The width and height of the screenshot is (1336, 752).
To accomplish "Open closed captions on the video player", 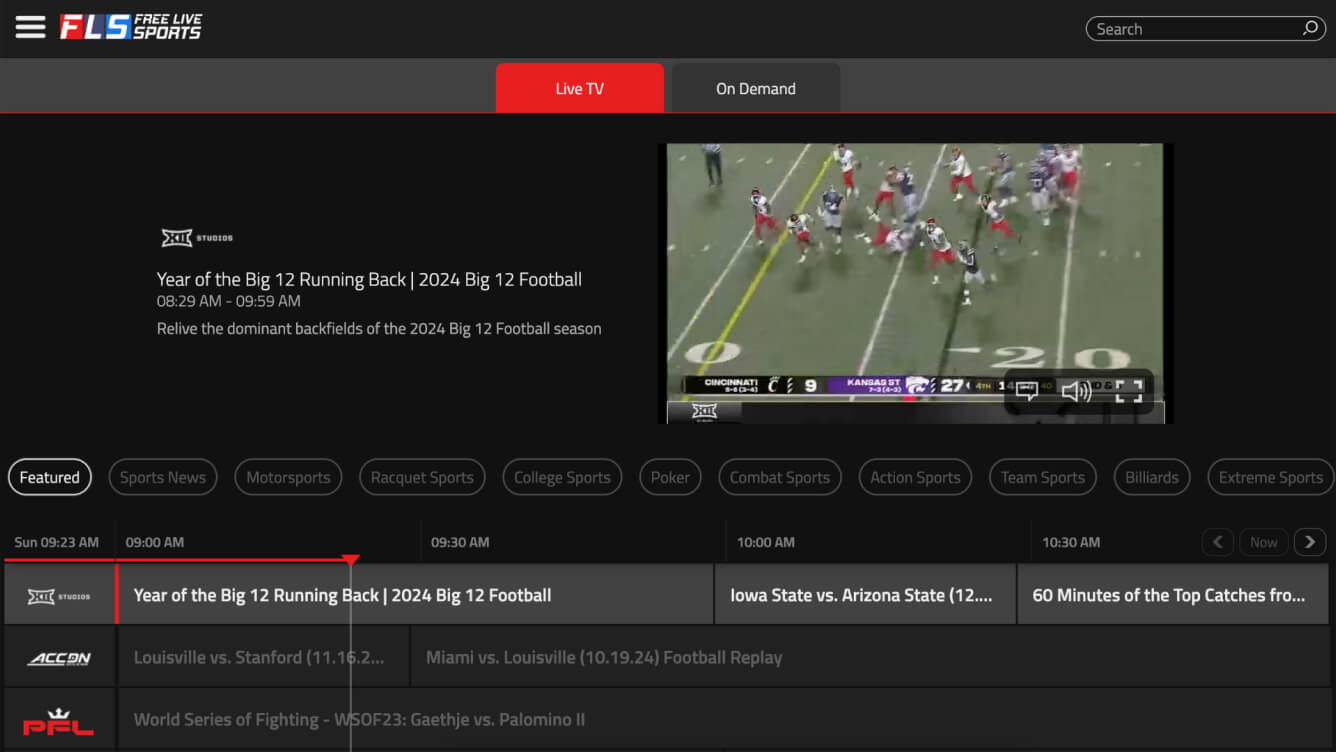I will click(x=1029, y=391).
